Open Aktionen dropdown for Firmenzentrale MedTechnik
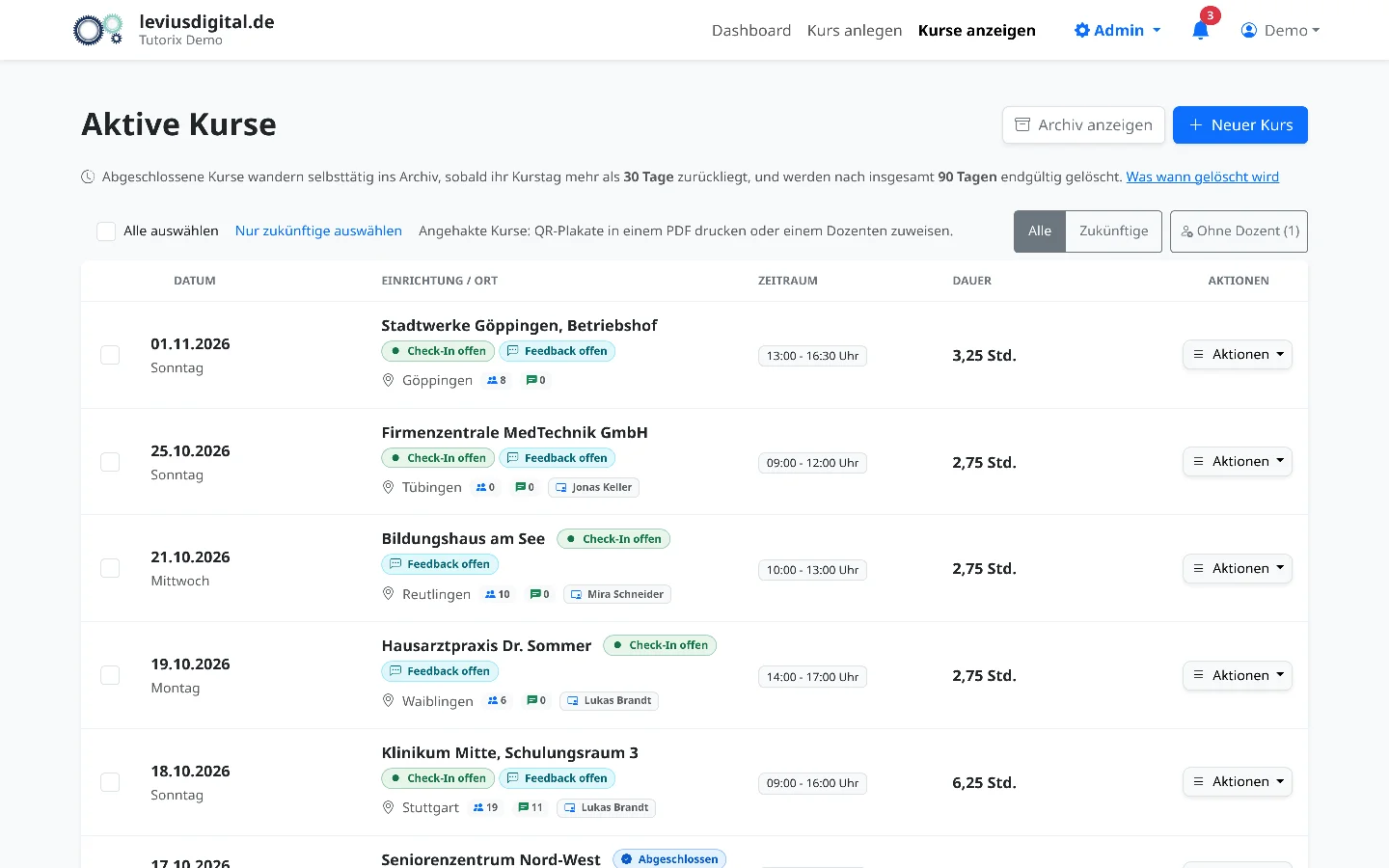The height and width of the screenshot is (868, 1389). 1238,461
